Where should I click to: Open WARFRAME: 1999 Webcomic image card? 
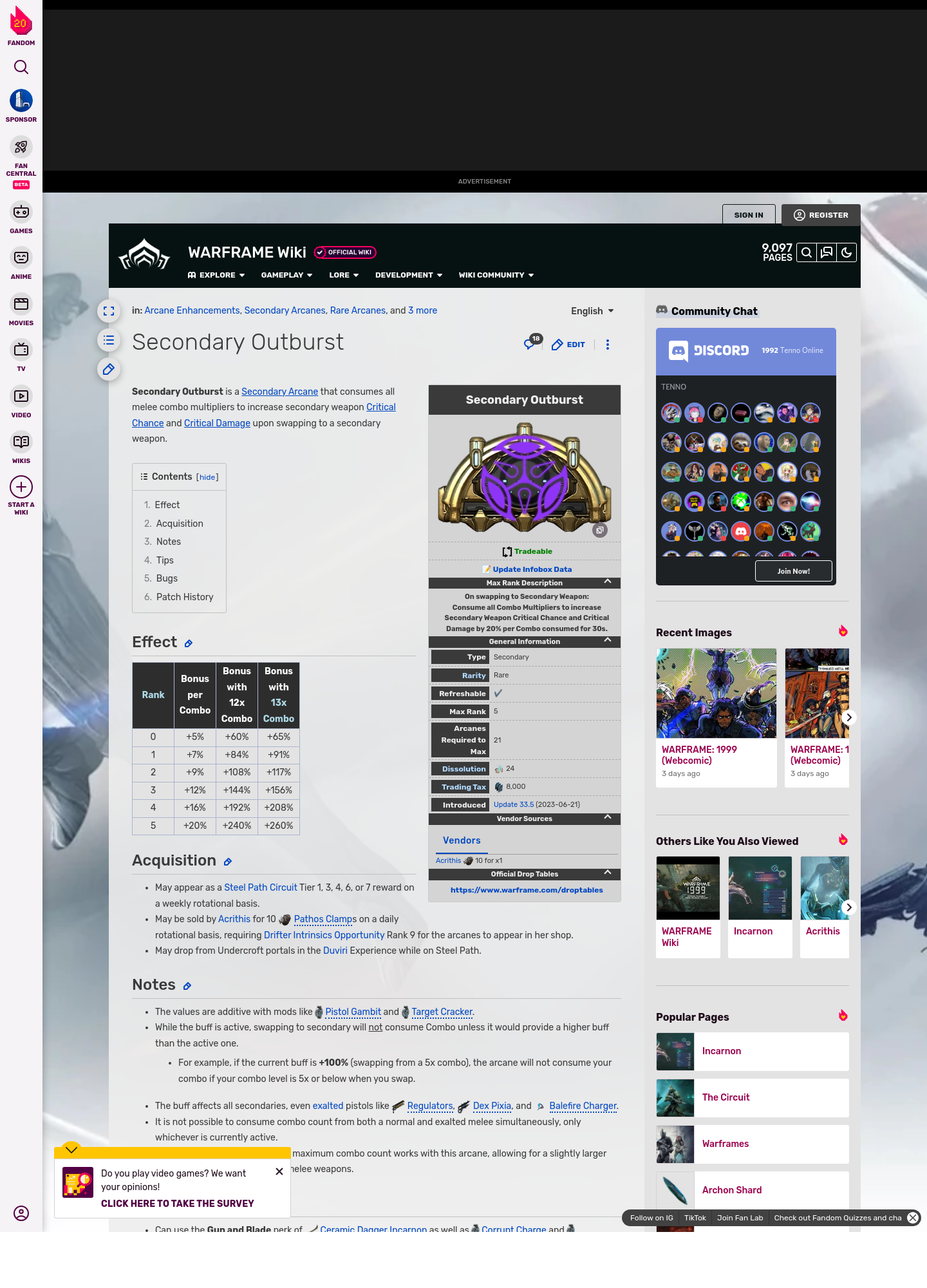click(716, 717)
